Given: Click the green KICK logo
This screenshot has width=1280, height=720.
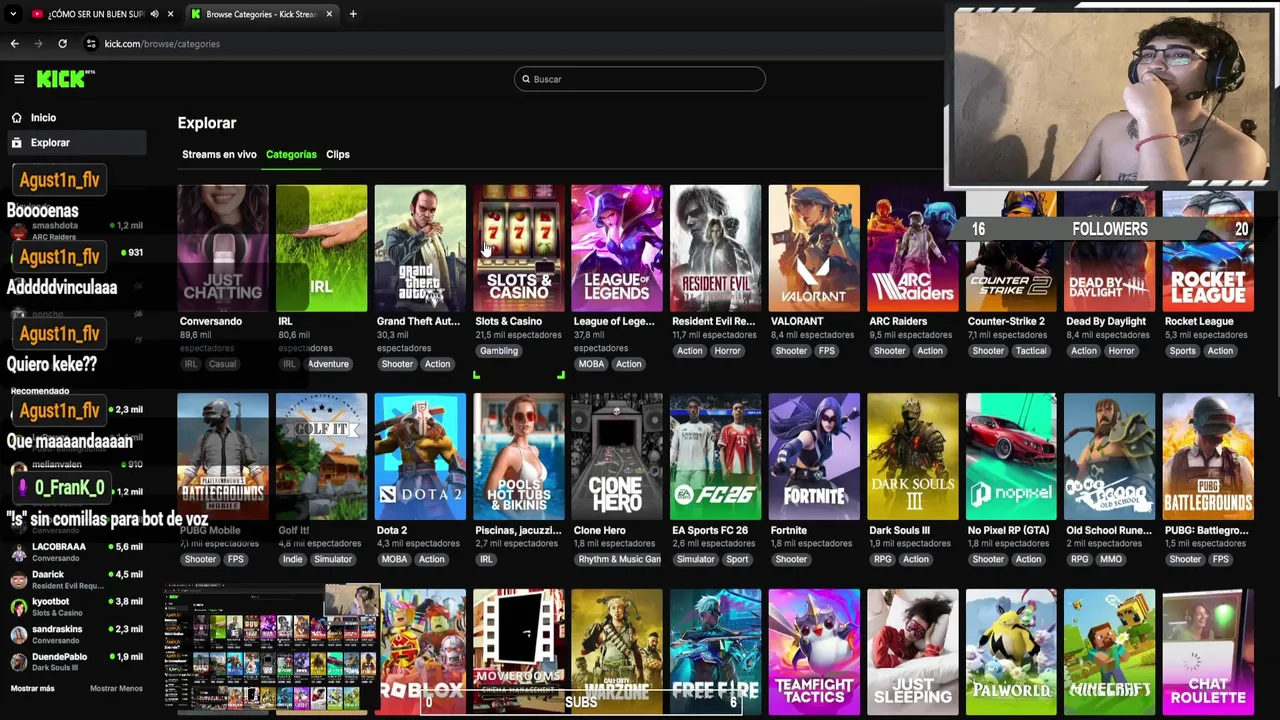Looking at the screenshot, I should point(65,79).
